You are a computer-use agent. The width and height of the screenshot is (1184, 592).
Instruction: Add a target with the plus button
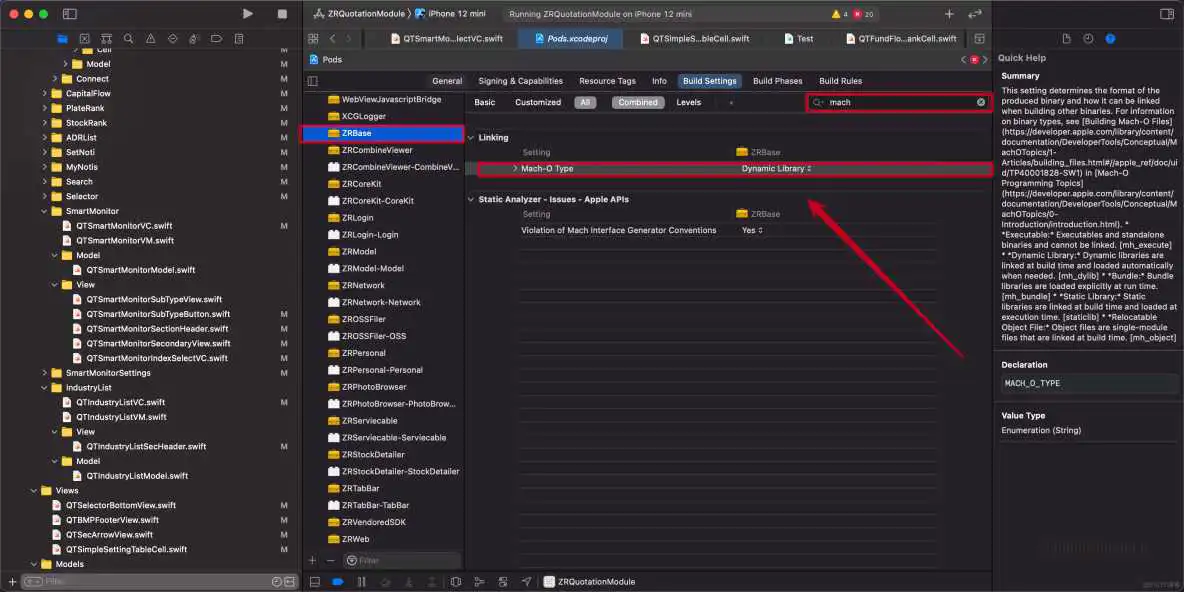(313, 560)
